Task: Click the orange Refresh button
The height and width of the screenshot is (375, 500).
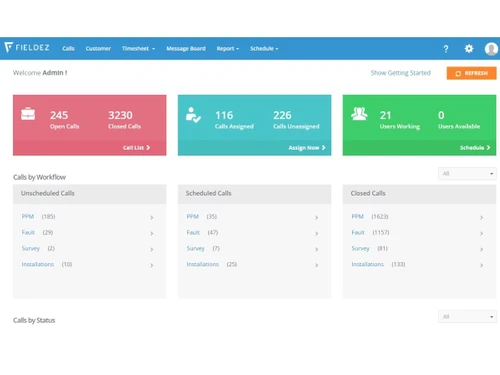Action: point(471,73)
